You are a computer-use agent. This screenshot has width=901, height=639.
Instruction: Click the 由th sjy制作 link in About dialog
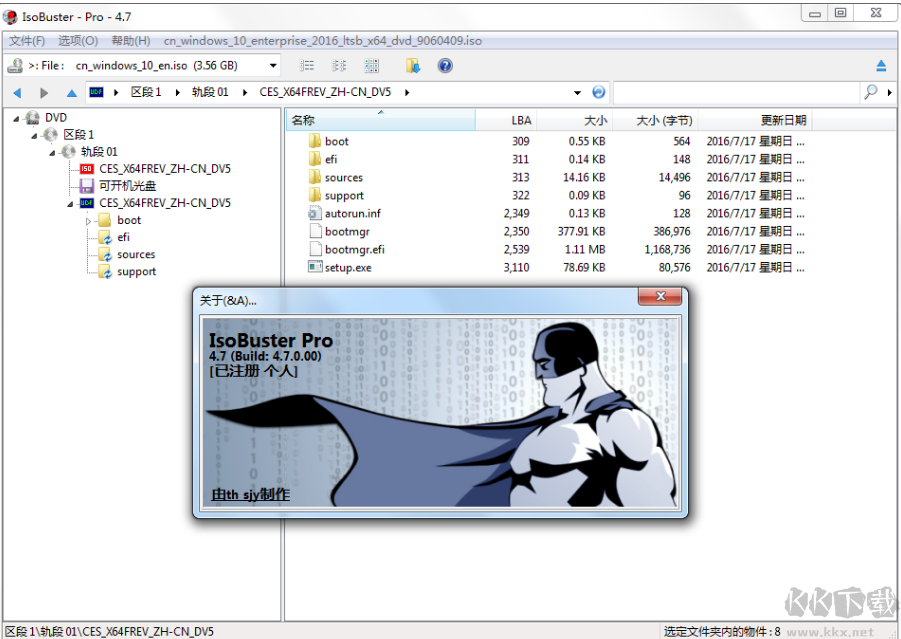250,494
